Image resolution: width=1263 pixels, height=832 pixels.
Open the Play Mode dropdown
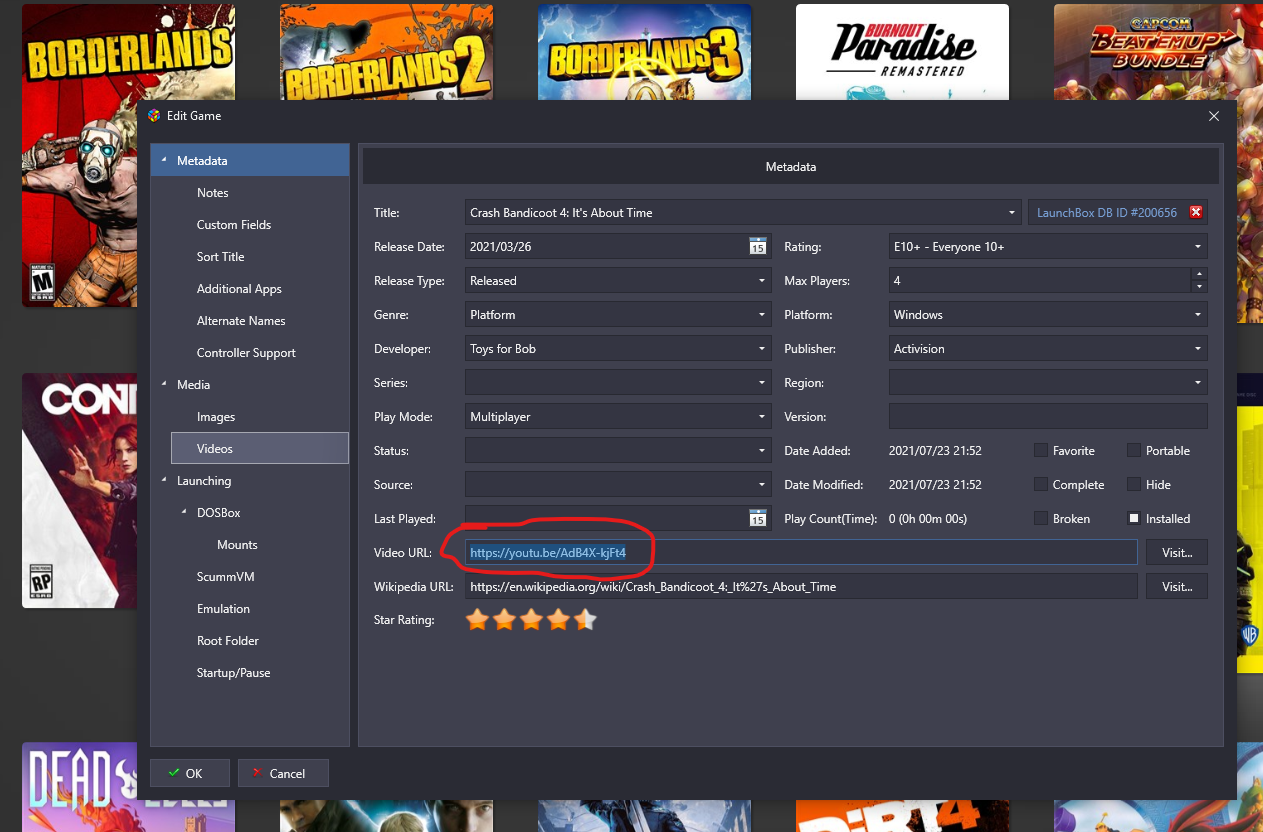(x=762, y=417)
